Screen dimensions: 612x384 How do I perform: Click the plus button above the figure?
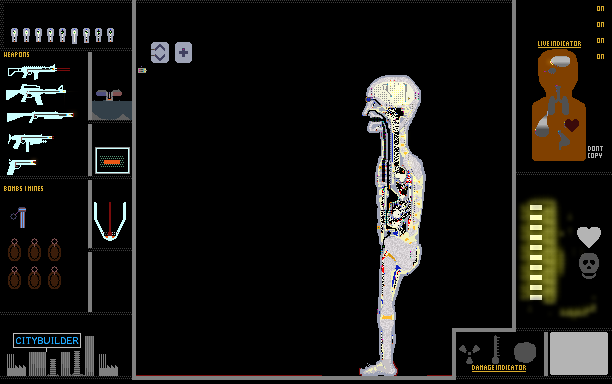point(183,52)
